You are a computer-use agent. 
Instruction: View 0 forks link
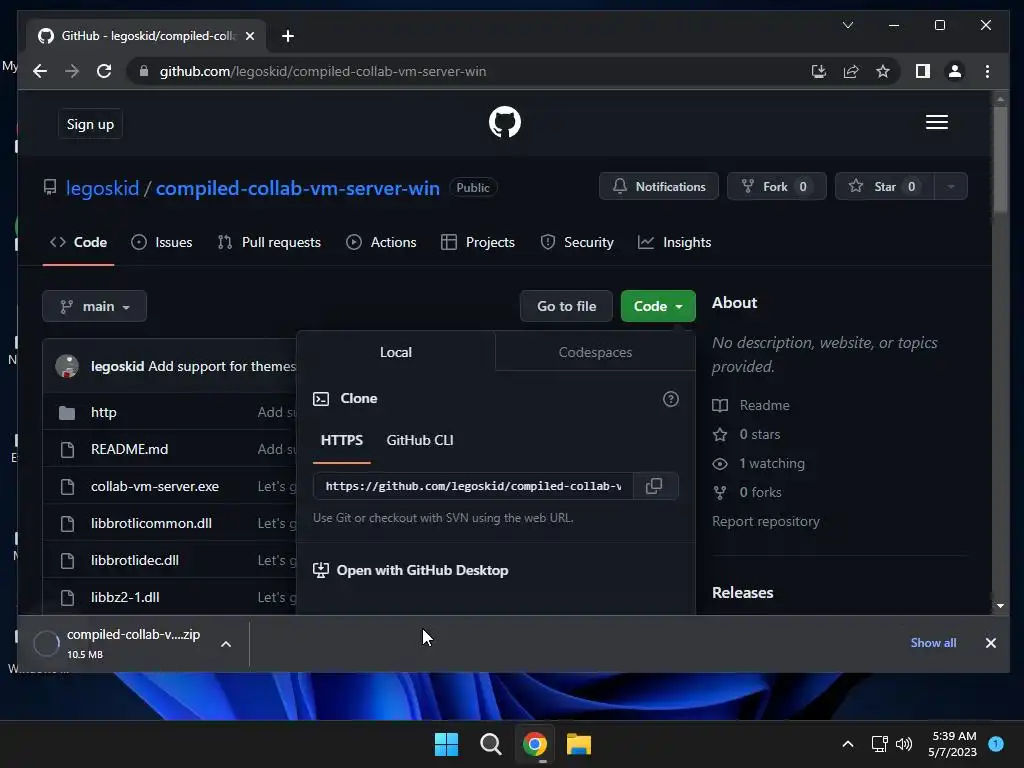coord(747,492)
